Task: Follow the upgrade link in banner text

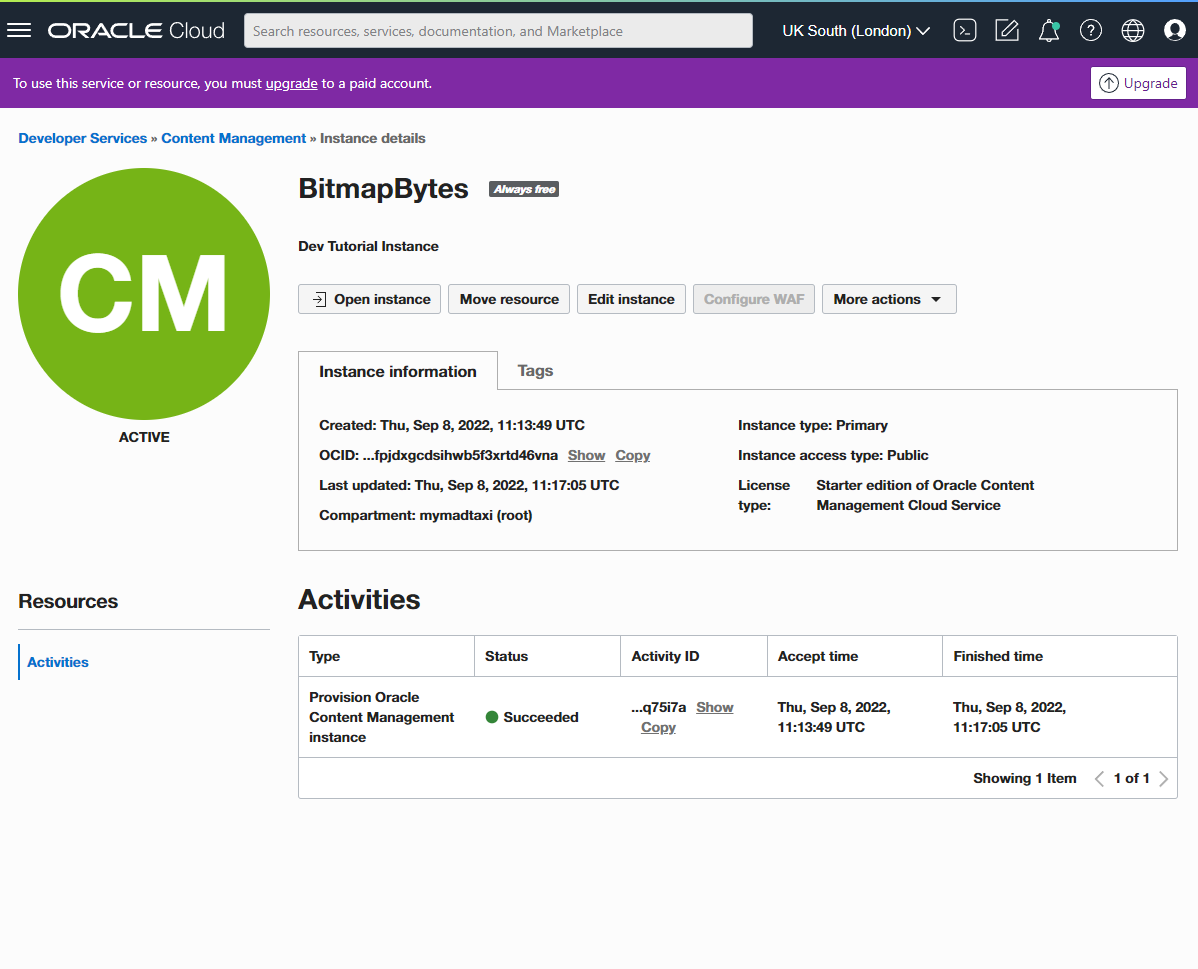Action: pos(291,83)
